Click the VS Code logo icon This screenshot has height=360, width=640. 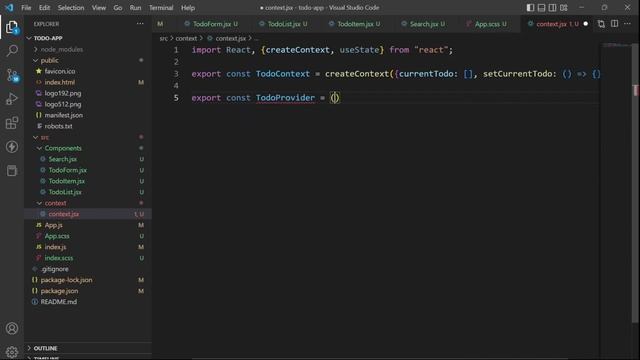9,7
